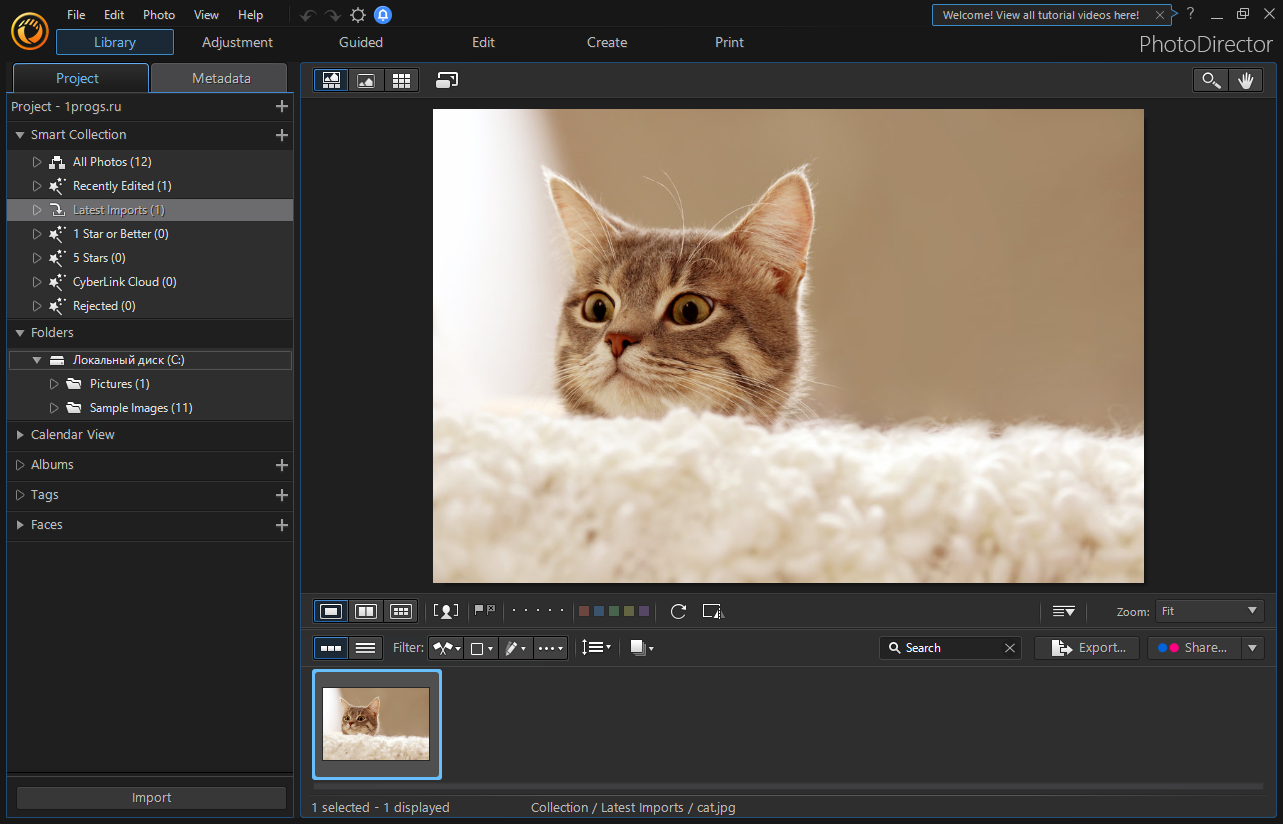Image resolution: width=1283 pixels, height=824 pixels.
Task: Click the blue notification bell icon
Action: (x=383, y=15)
